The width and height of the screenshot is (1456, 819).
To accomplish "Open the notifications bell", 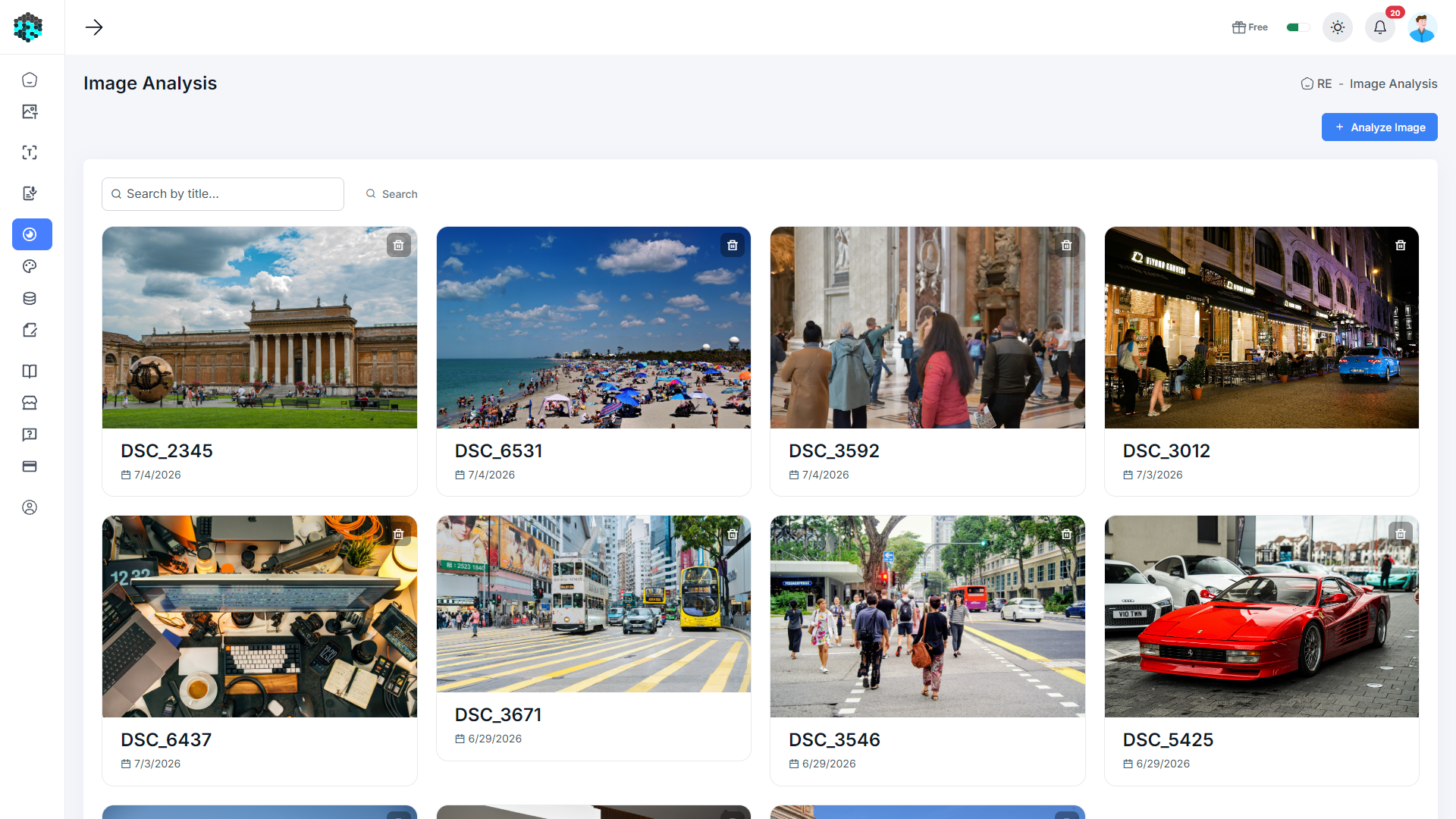I will point(1380,27).
